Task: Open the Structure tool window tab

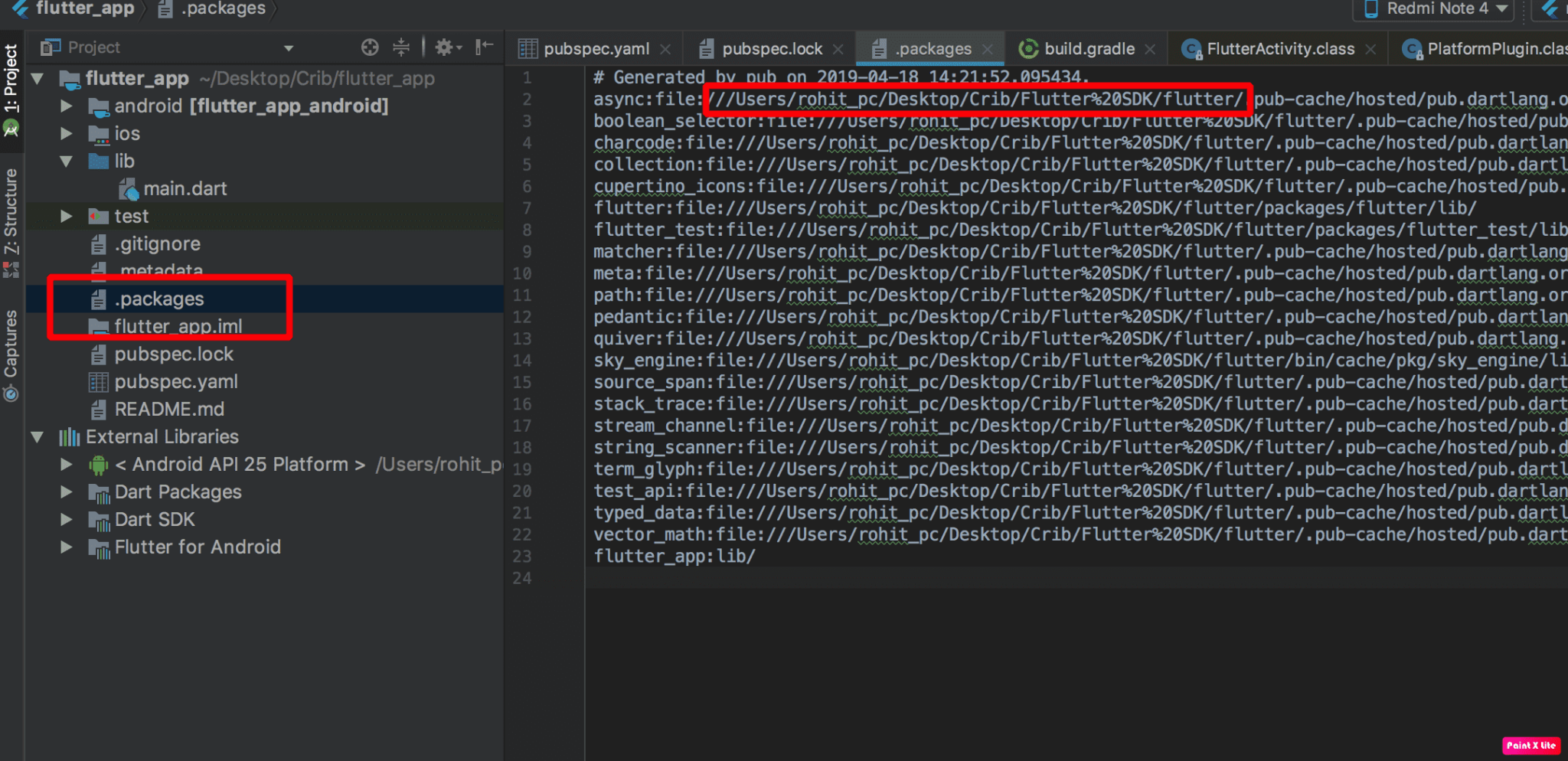Action: coord(11,222)
